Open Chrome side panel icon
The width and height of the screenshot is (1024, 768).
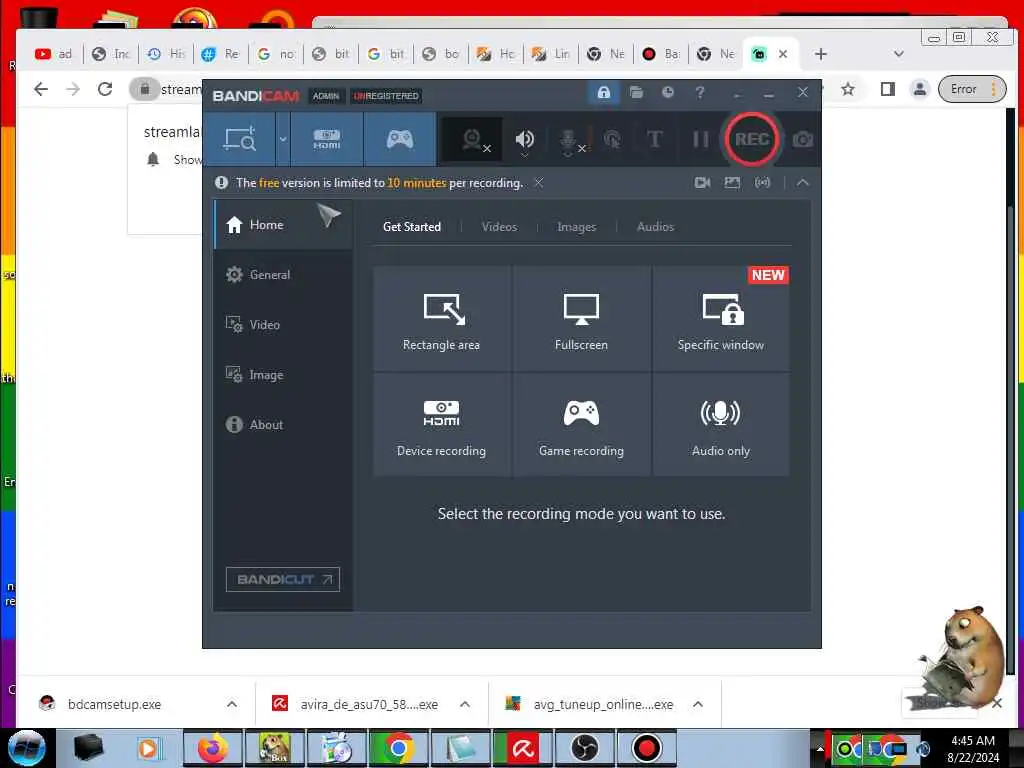887,89
